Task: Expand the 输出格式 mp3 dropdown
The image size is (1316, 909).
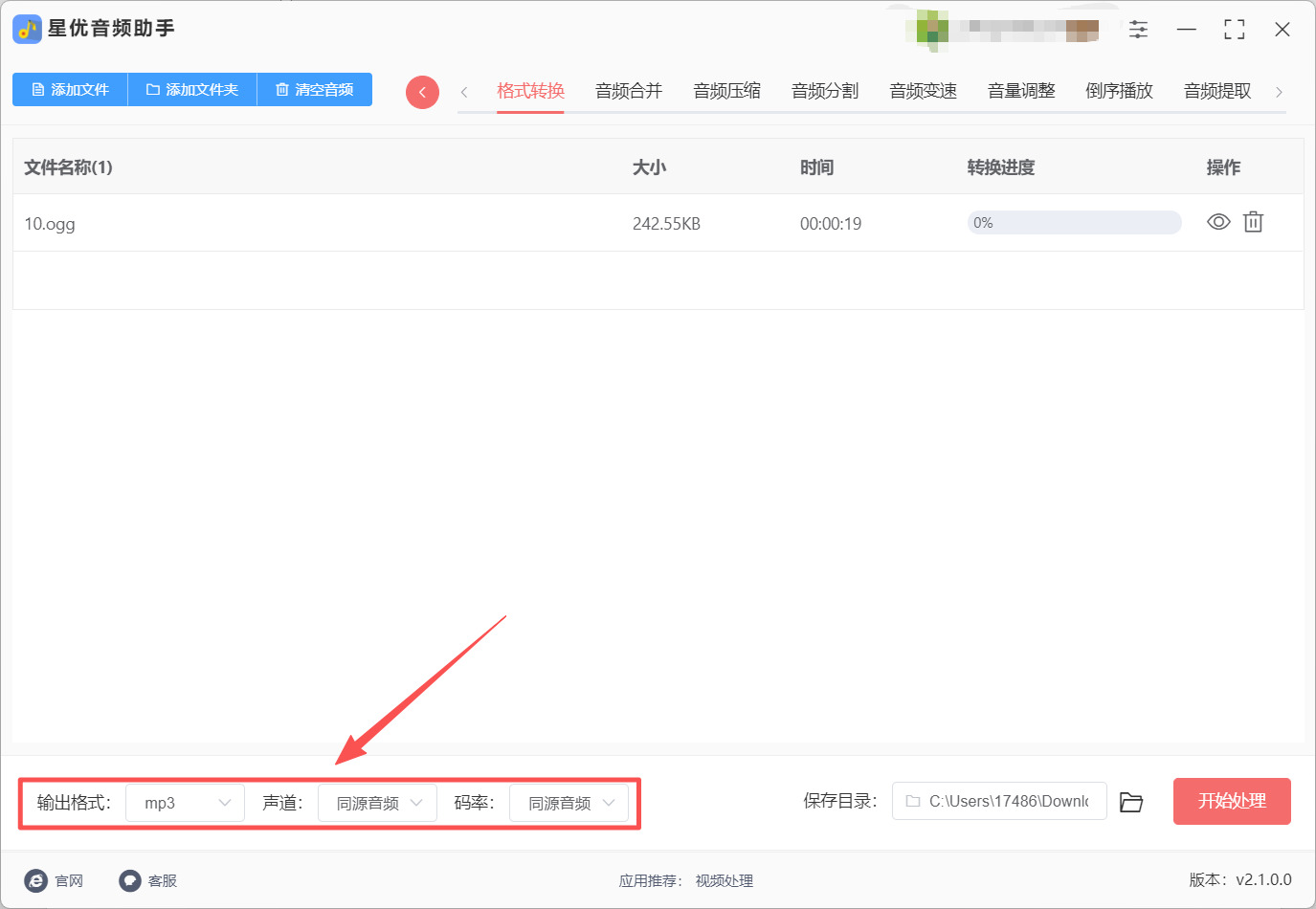Action: [x=186, y=803]
